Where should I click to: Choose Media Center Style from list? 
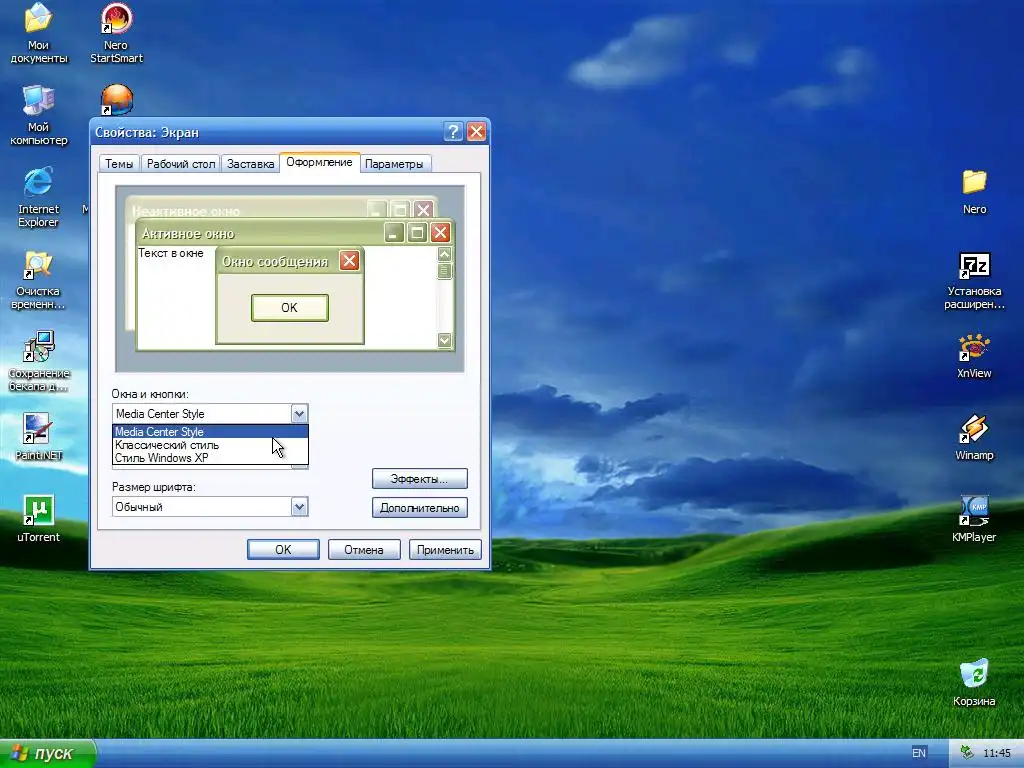click(x=210, y=432)
